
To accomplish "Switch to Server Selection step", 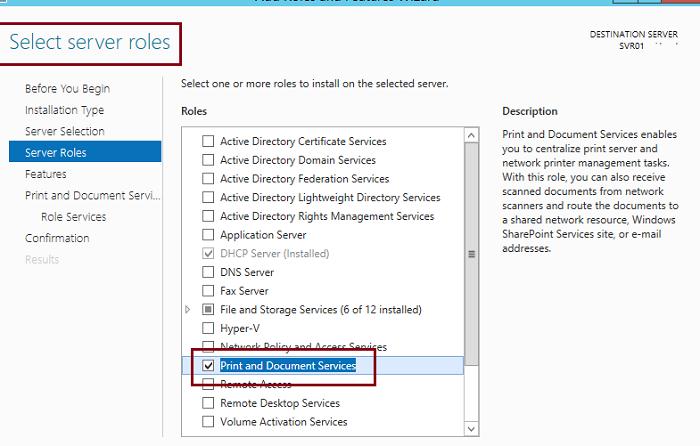I will point(64,131).
